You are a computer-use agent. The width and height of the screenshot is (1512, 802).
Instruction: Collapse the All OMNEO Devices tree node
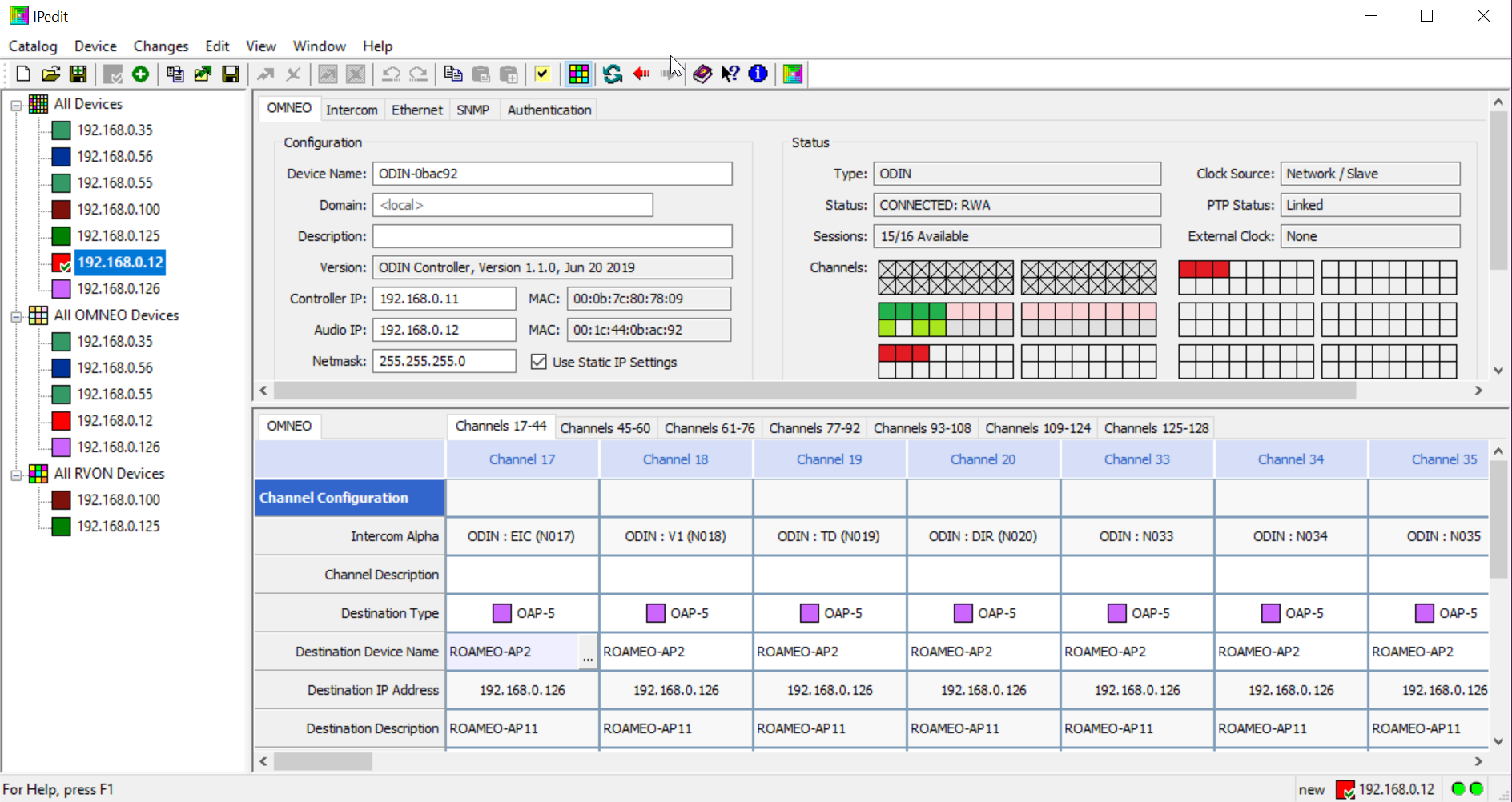pos(16,316)
